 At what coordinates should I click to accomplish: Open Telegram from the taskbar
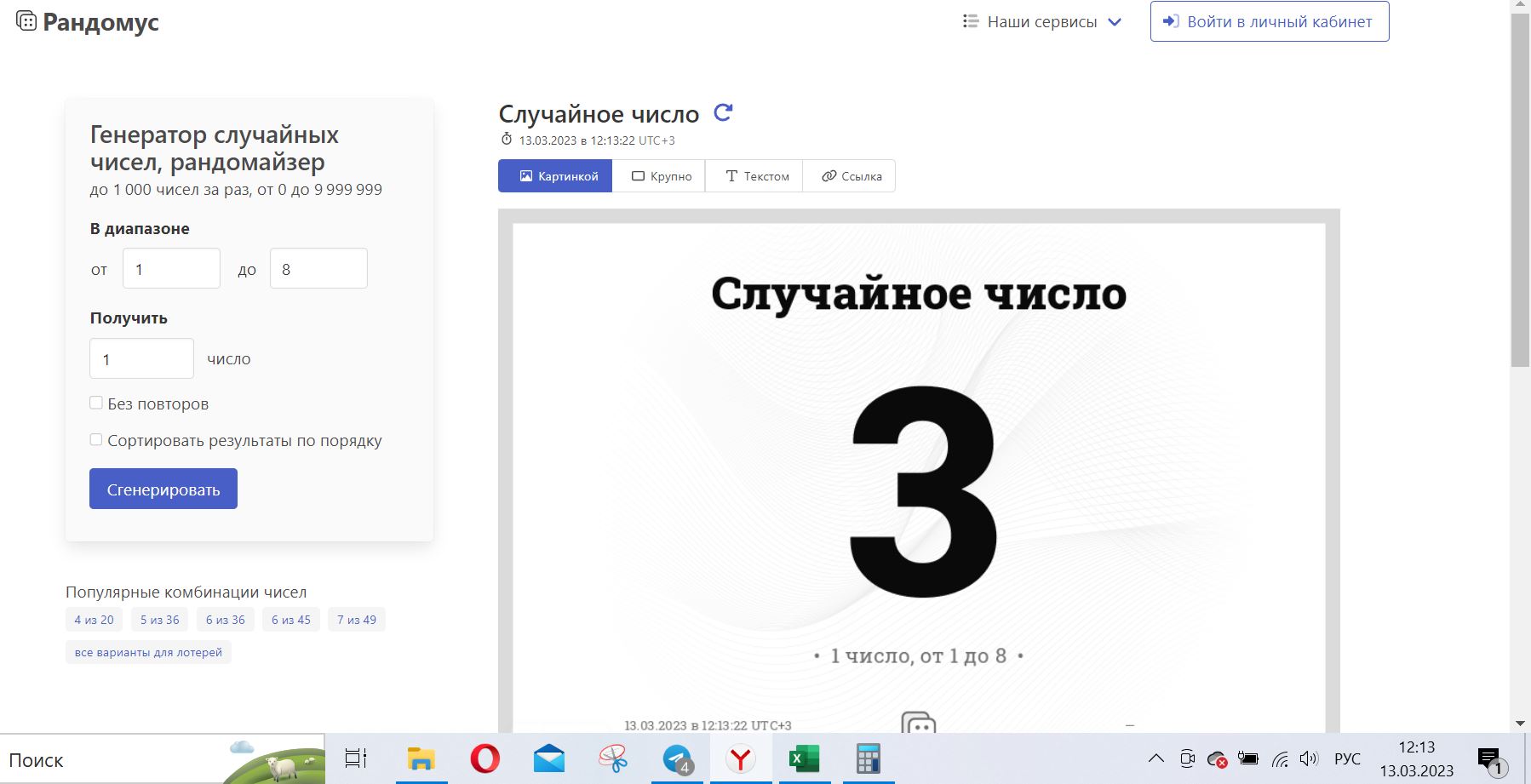tap(677, 758)
